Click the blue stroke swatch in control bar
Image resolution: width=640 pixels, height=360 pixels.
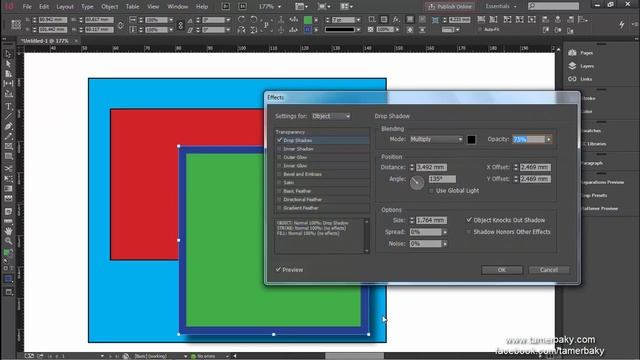click(308, 29)
